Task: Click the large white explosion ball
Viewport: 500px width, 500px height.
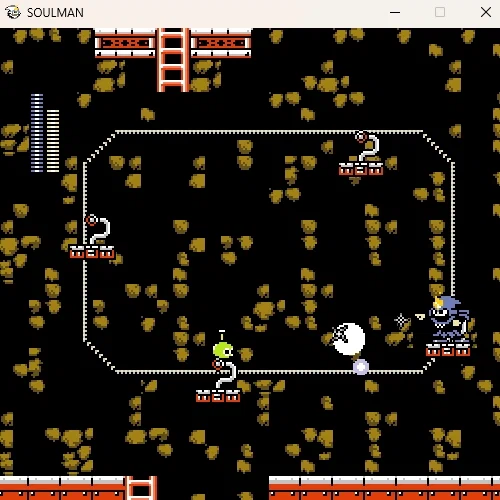Action: tap(349, 339)
